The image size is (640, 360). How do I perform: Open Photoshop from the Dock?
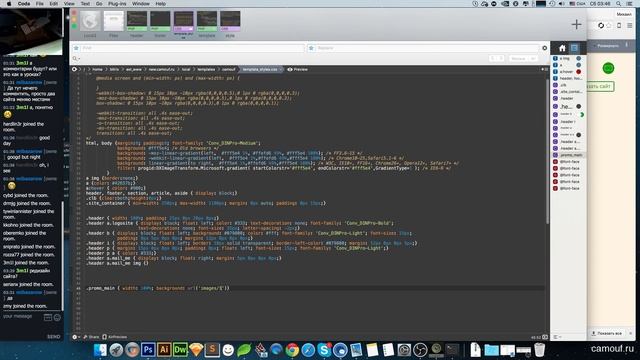pos(148,350)
